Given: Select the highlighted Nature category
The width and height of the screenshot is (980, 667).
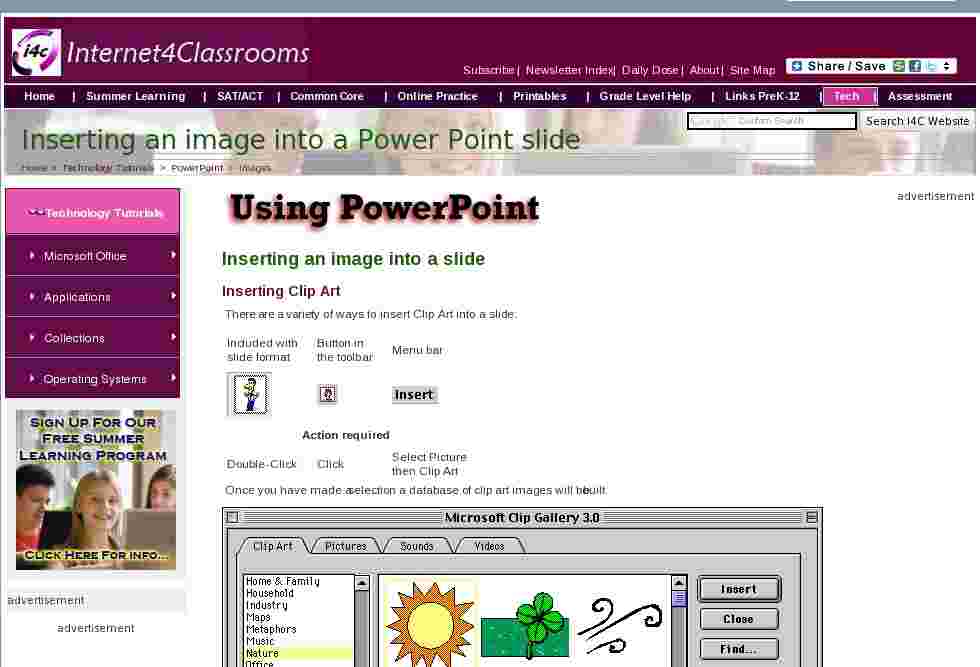Looking at the screenshot, I should (298, 653).
